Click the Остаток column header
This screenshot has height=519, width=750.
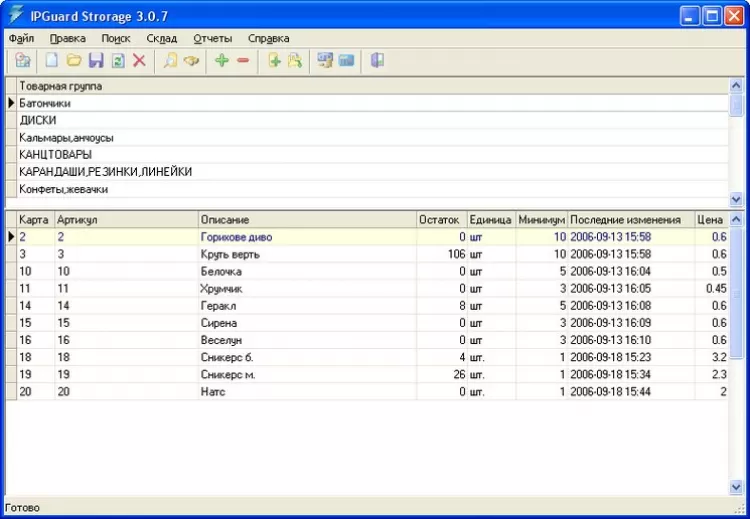[x=440, y=220]
